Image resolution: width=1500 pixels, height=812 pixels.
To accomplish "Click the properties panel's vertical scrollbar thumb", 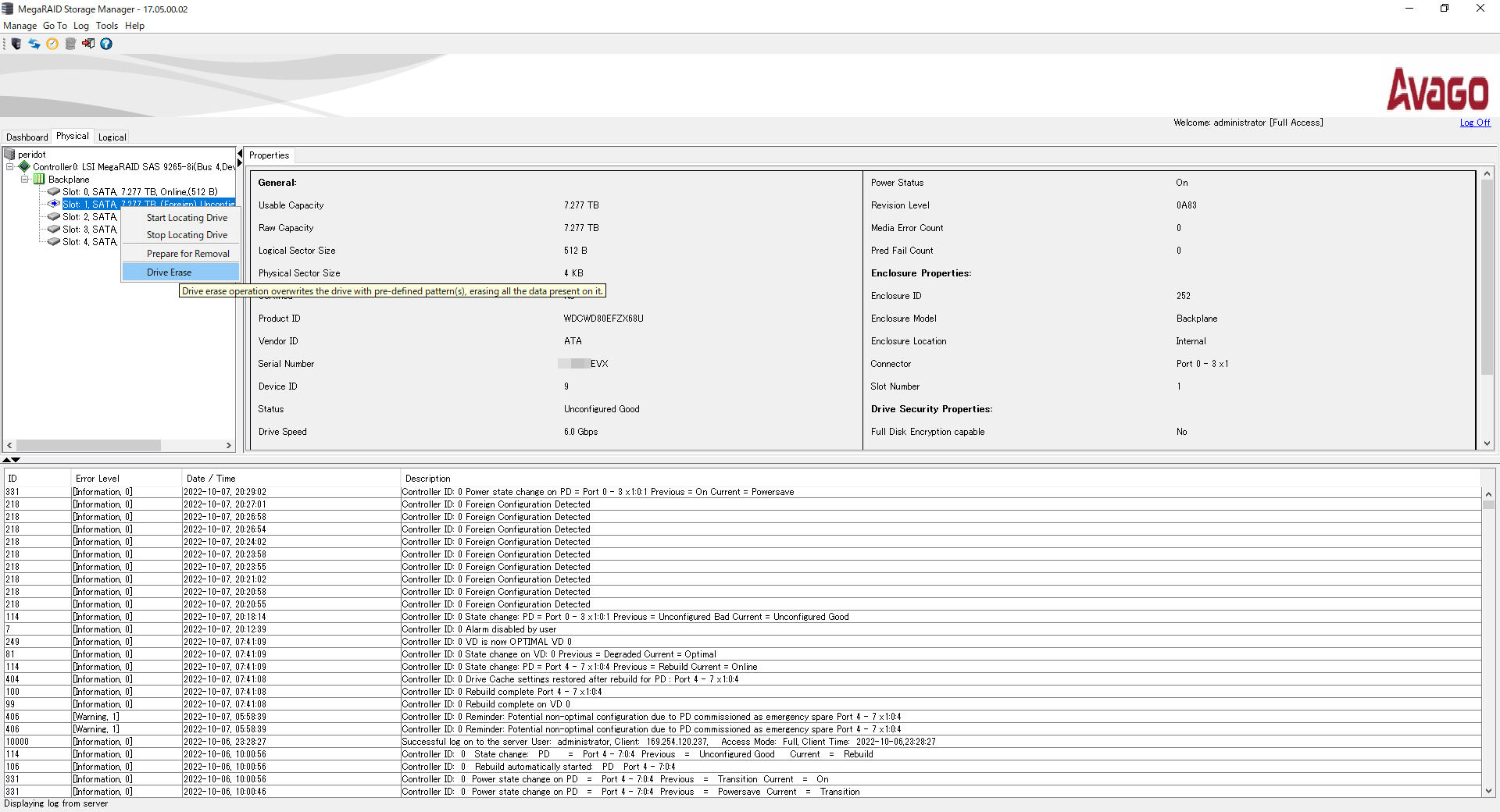I will pos(1487,277).
